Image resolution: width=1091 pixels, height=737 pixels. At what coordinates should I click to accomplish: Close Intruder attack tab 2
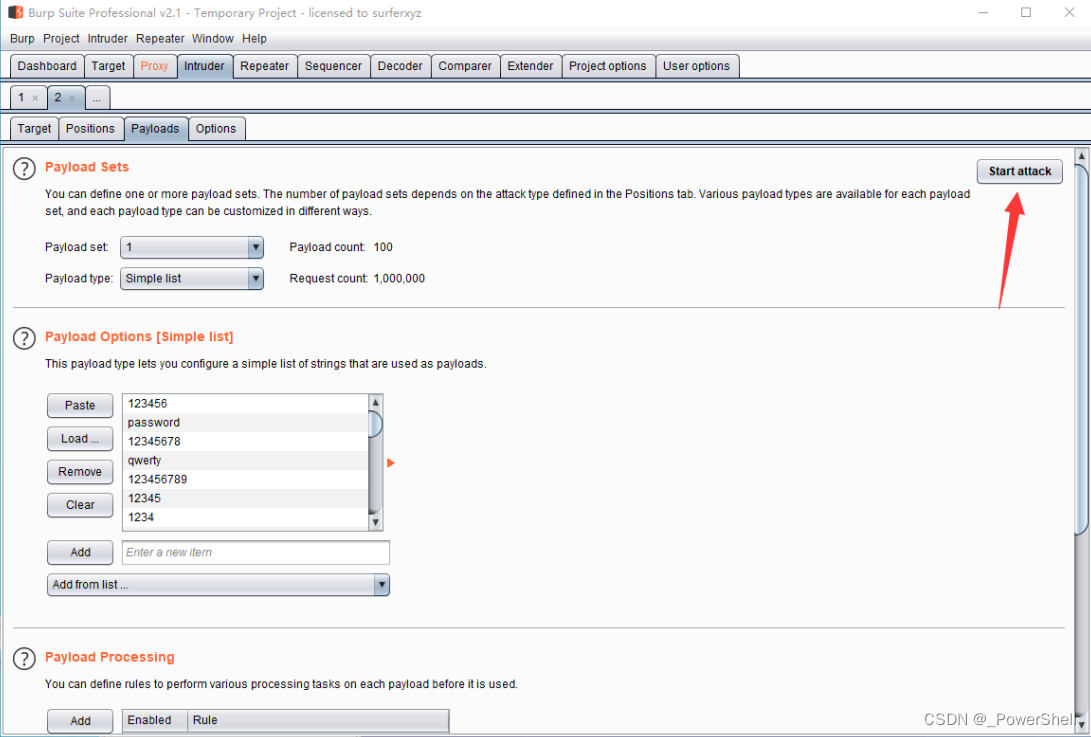[x=72, y=98]
